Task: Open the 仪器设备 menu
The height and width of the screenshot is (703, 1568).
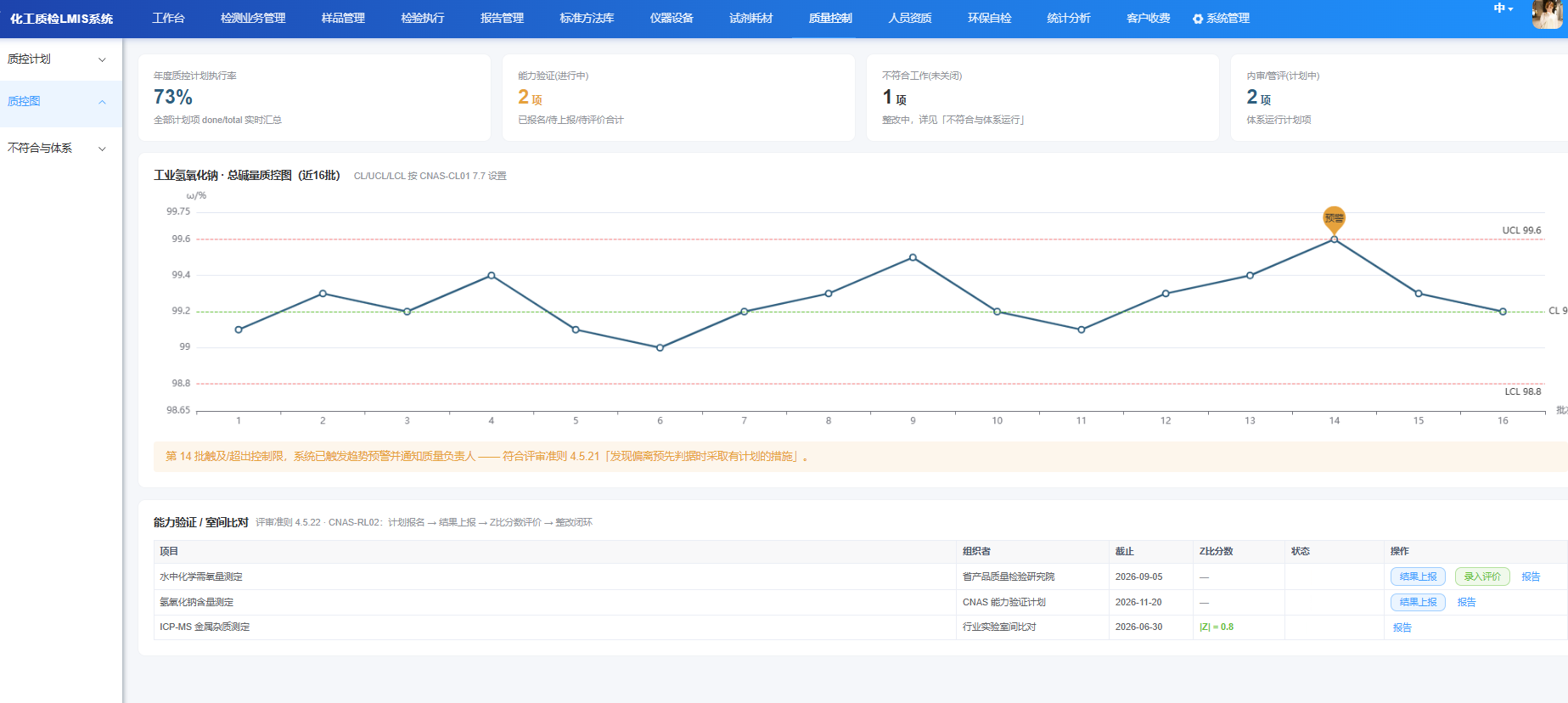Action: click(672, 18)
